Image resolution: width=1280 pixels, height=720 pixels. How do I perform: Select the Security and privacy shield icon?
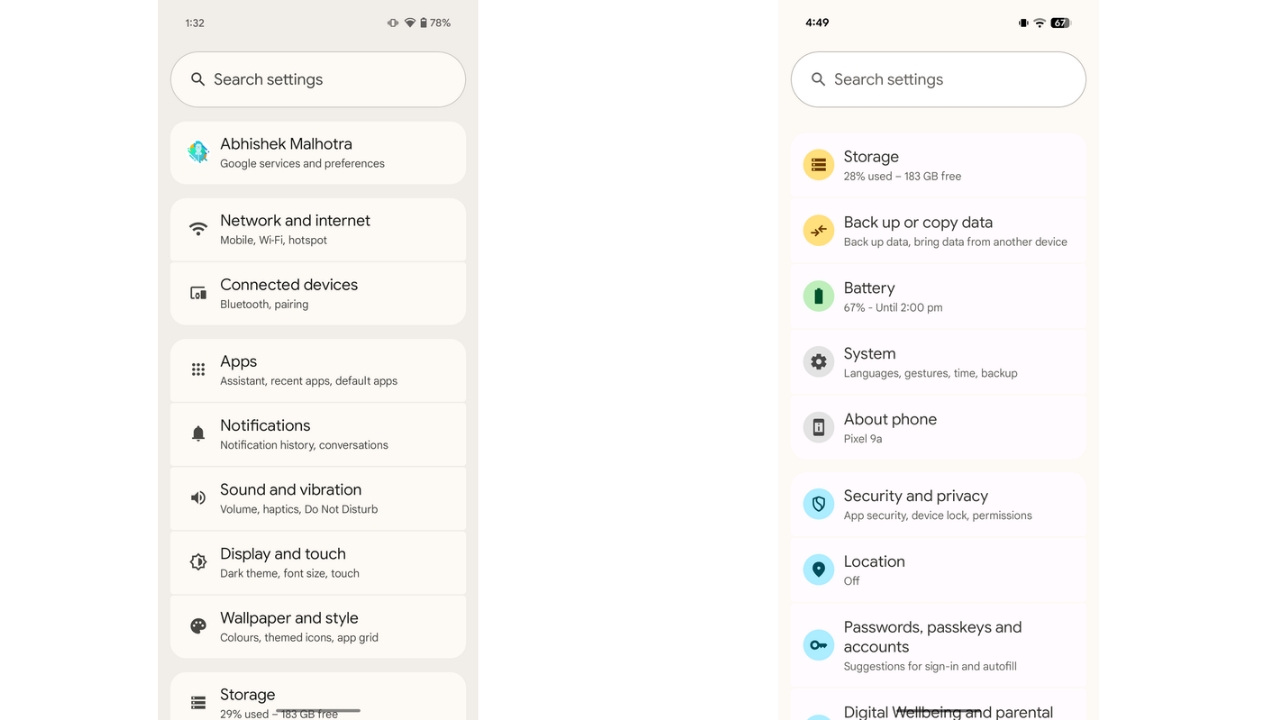point(818,503)
